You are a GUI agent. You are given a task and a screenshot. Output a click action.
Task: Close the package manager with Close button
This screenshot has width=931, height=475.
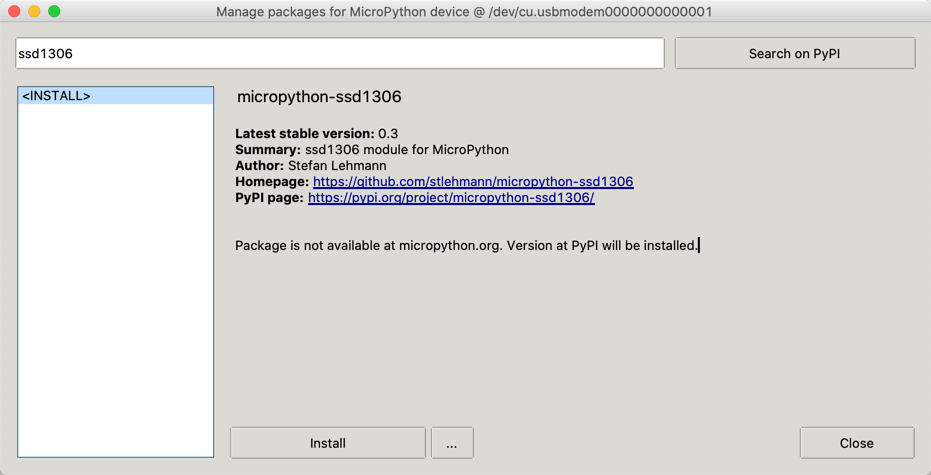click(857, 443)
